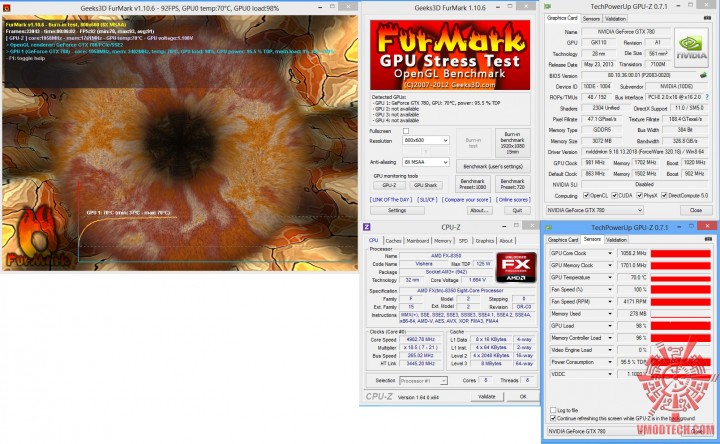Toggle the DirectCompute 5.0 checkbox
Screen dimensions: 720x444
664,196
